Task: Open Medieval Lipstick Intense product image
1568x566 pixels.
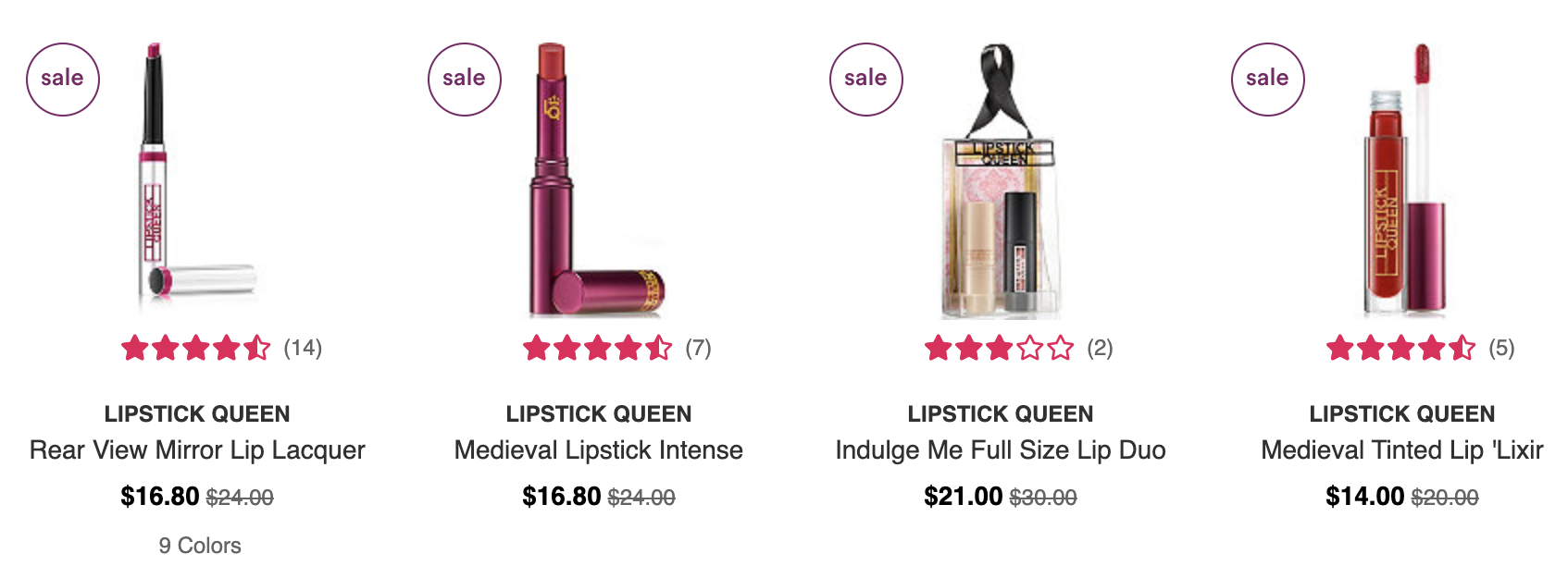Action: [x=598, y=180]
